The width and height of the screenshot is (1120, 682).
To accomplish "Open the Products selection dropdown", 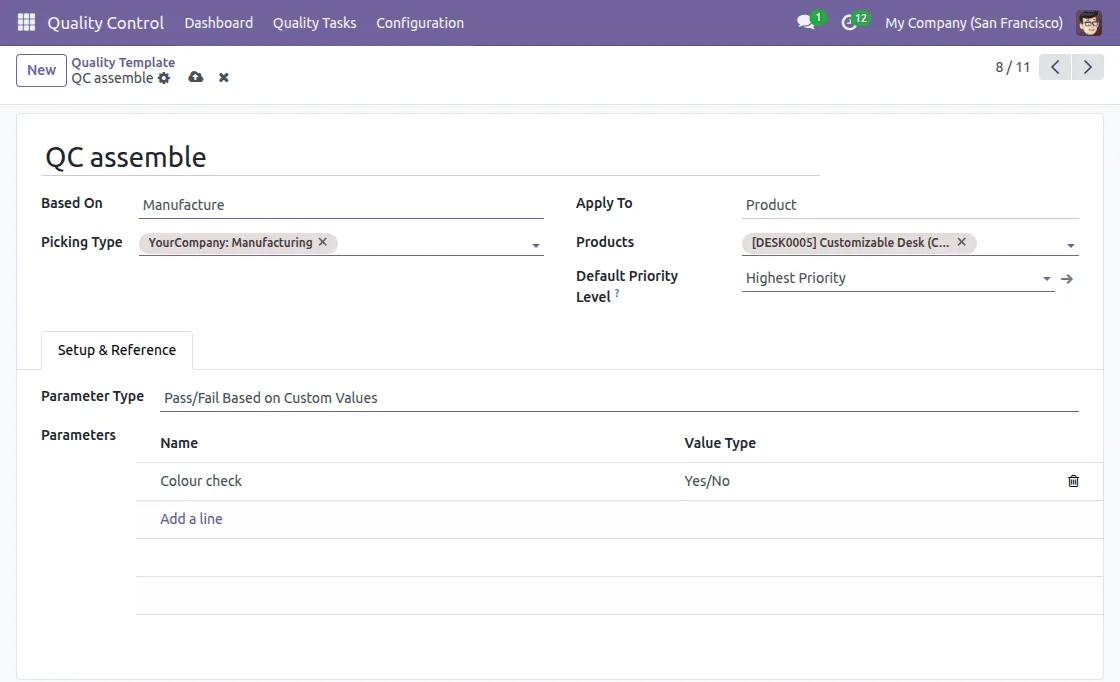I will [1071, 244].
